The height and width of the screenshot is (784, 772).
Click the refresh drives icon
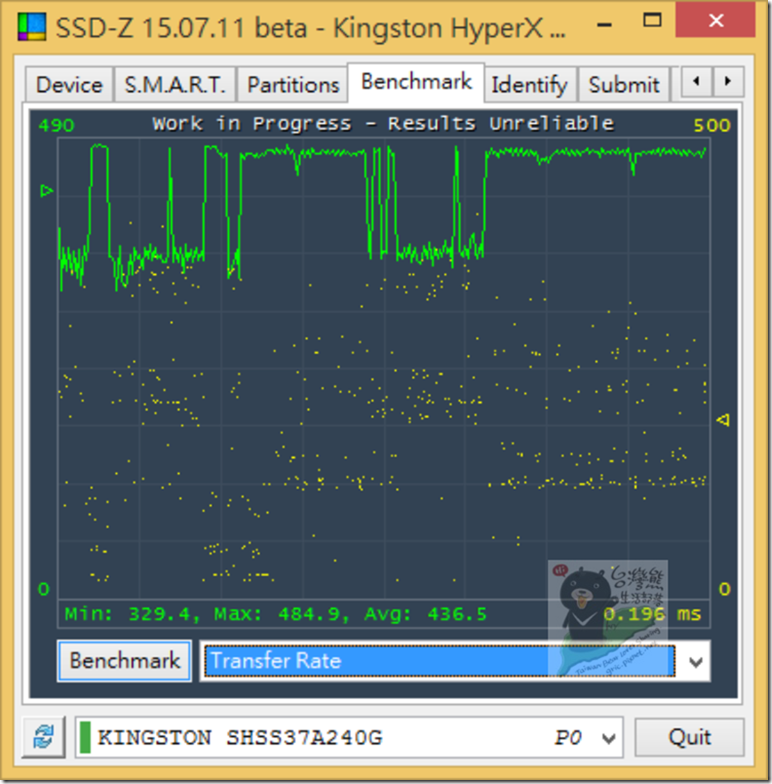pyautogui.click(x=44, y=736)
